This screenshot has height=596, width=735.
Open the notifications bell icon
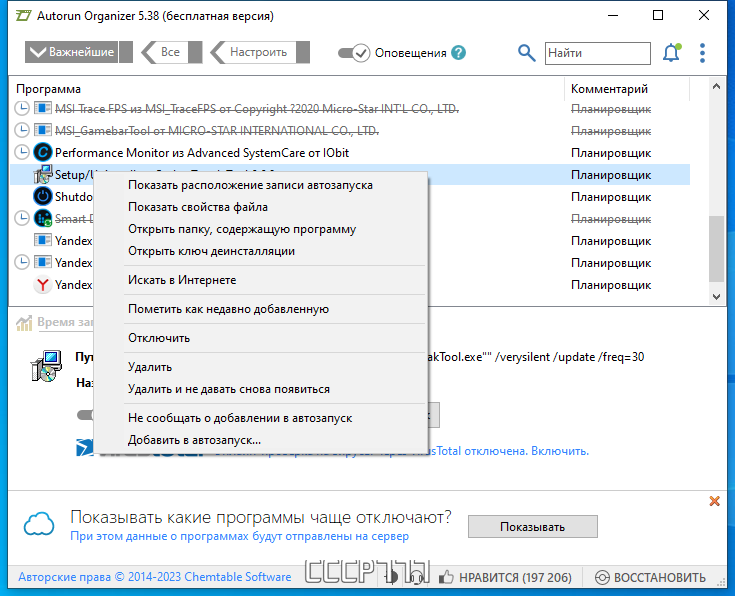pos(672,53)
